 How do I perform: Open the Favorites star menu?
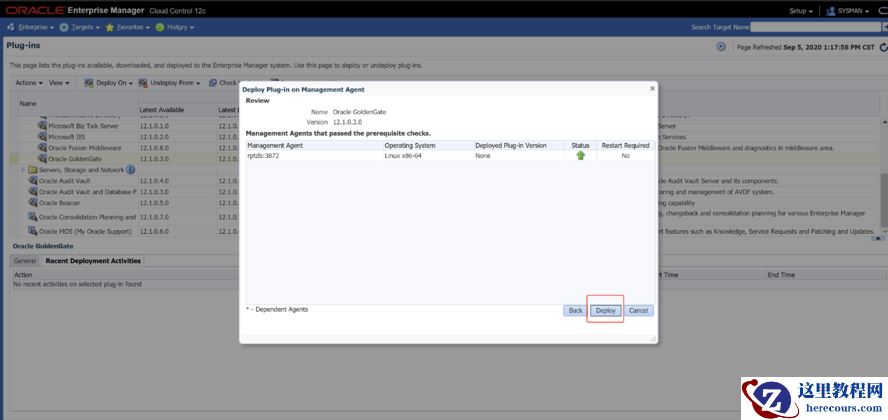click(x=125, y=27)
